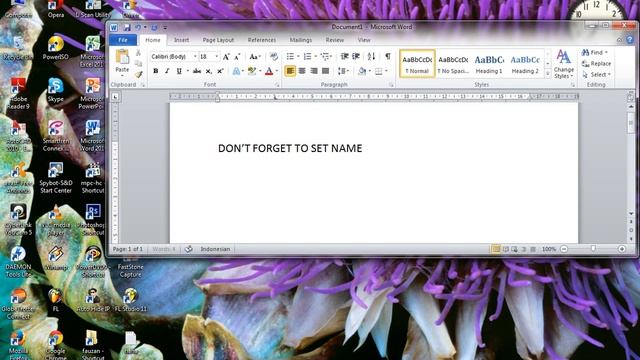Click the vertical scrollbar of document

(x=631, y=159)
